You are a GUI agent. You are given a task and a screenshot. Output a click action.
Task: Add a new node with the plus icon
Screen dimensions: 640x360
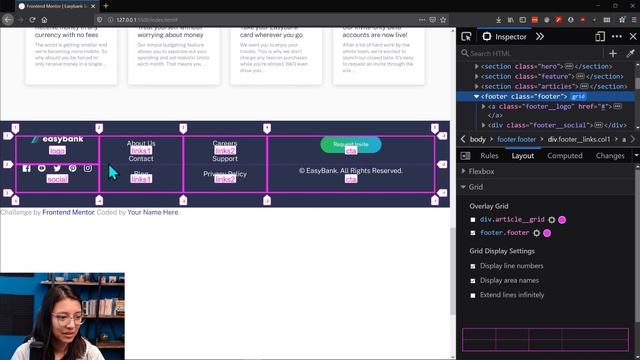click(x=613, y=53)
